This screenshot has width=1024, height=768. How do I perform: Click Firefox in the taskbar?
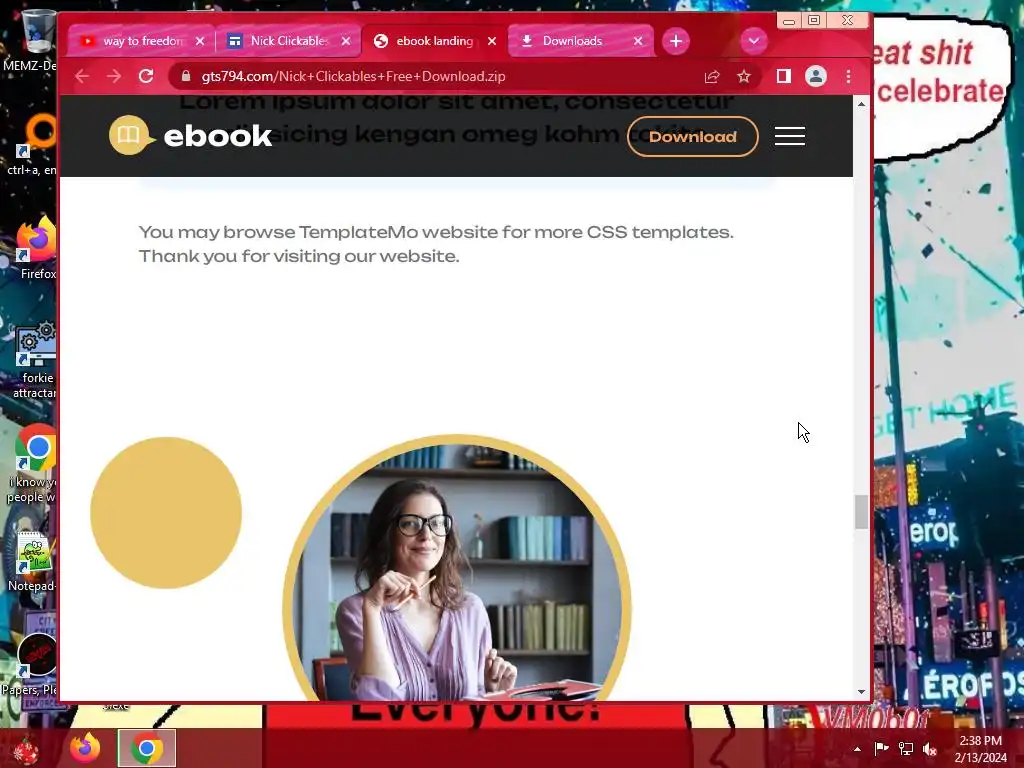coord(86,748)
